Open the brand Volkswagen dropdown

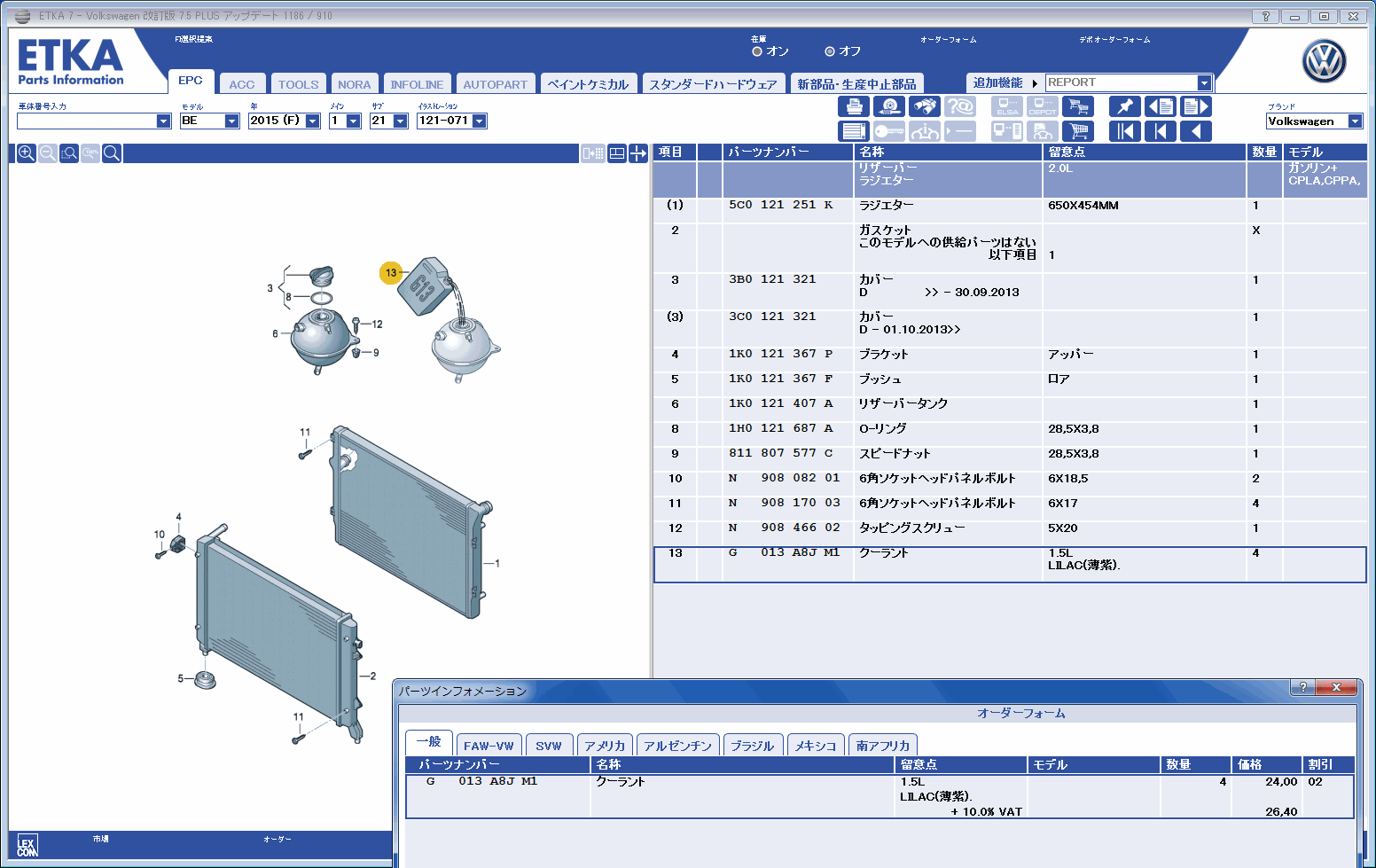[x=1355, y=121]
